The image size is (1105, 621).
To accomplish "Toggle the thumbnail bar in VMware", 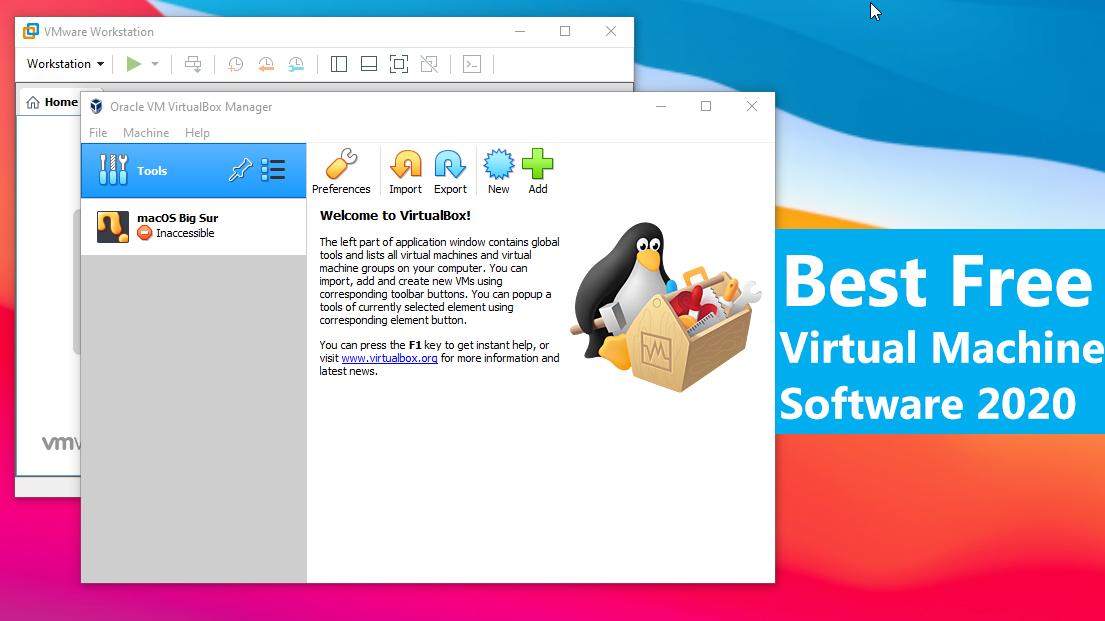I will pos(368,63).
